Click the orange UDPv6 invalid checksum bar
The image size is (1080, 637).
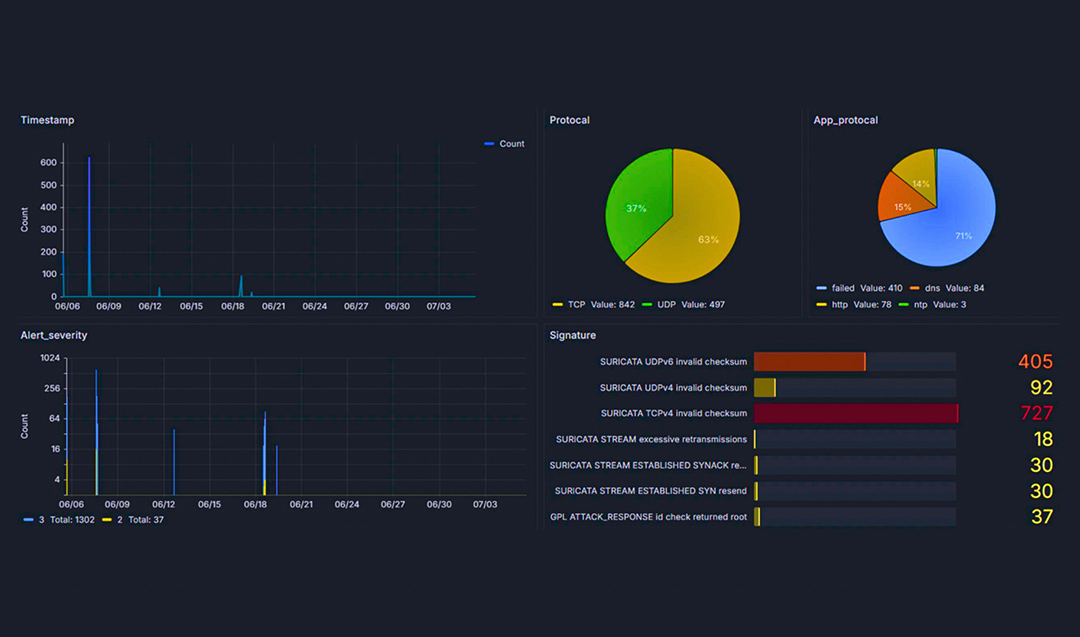pyautogui.click(x=810, y=362)
